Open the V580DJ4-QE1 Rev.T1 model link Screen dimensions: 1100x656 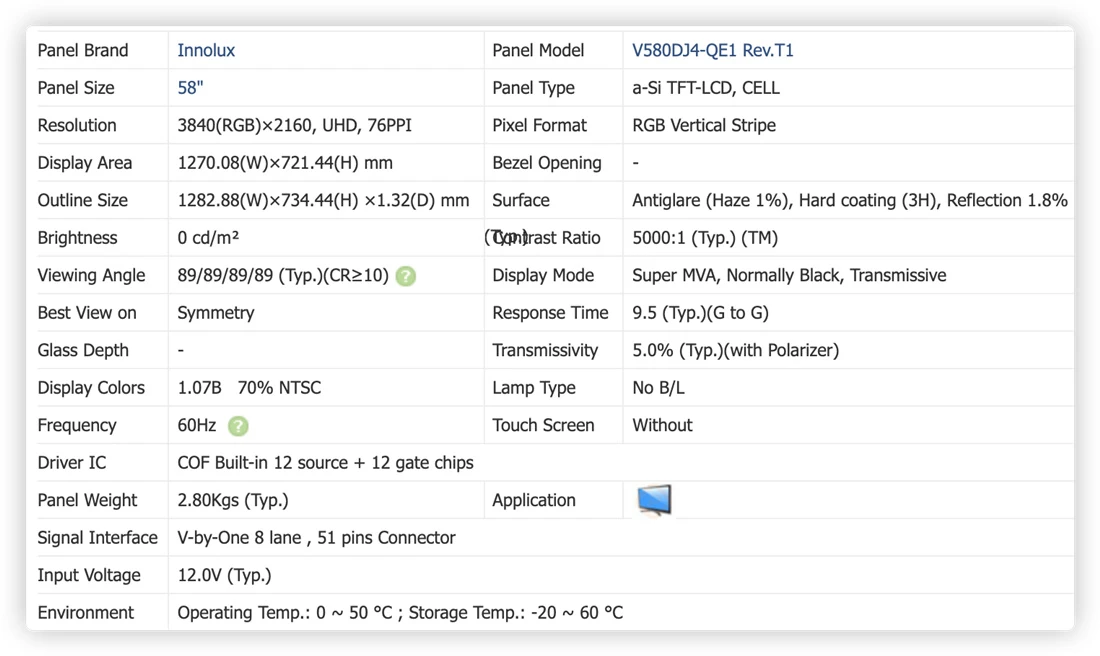point(712,51)
